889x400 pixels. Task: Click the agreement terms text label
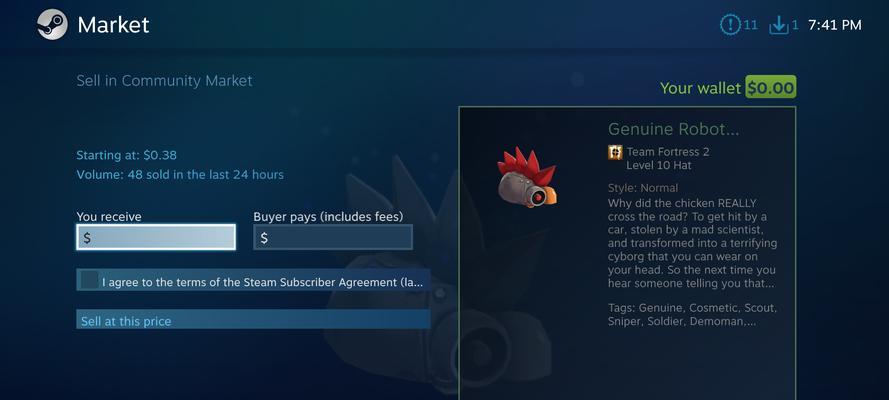point(262,282)
